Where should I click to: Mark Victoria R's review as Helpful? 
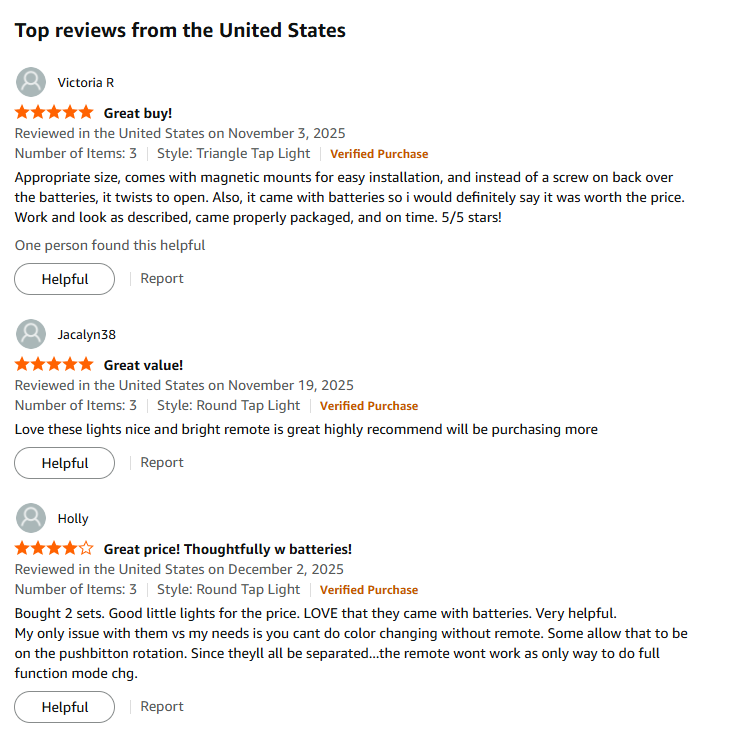pyautogui.click(x=65, y=279)
